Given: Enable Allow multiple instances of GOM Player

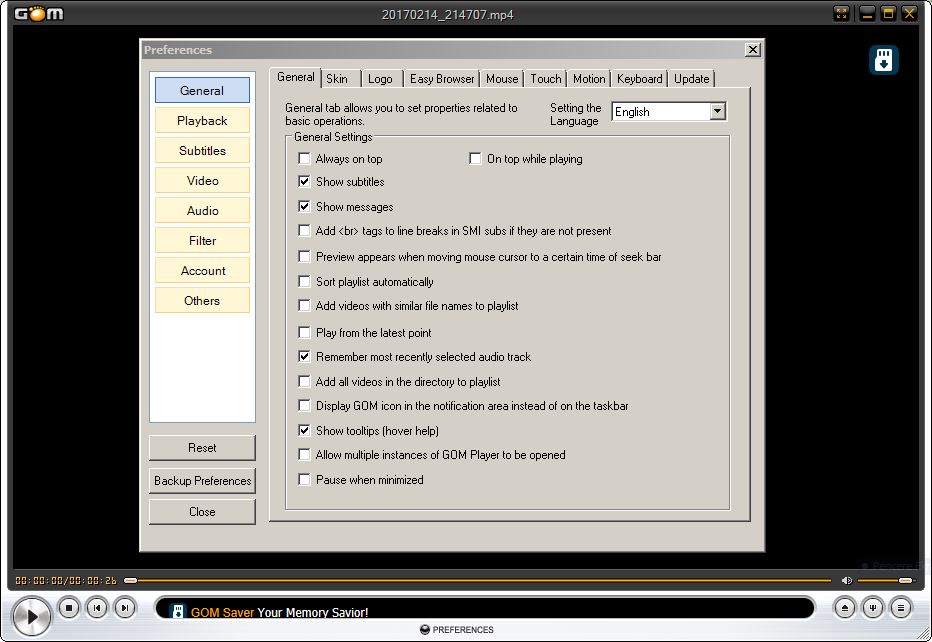Looking at the screenshot, I should pos(304,455).
